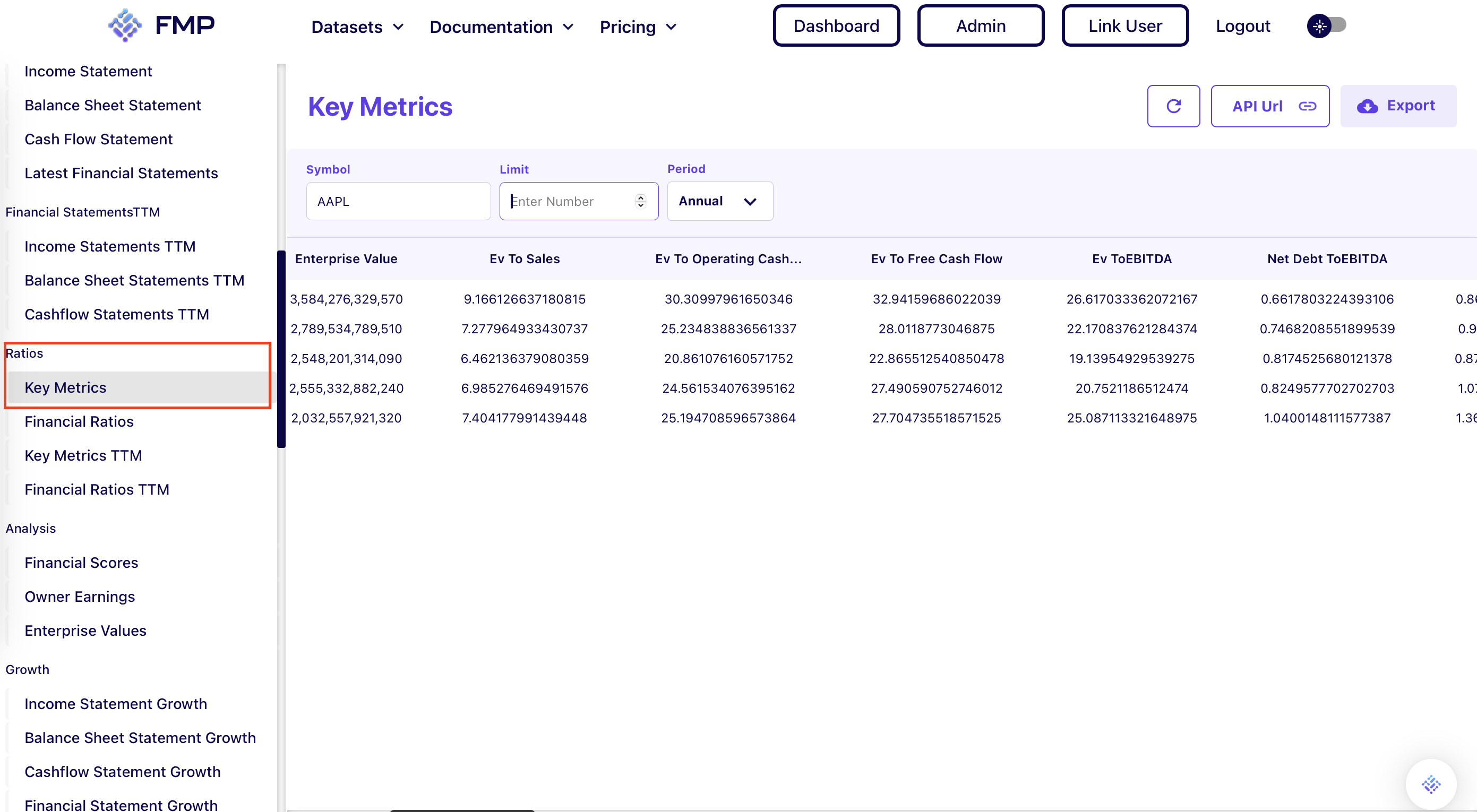Open the Dashboard page
The image size is (1477, 812).
pos(836,26)
